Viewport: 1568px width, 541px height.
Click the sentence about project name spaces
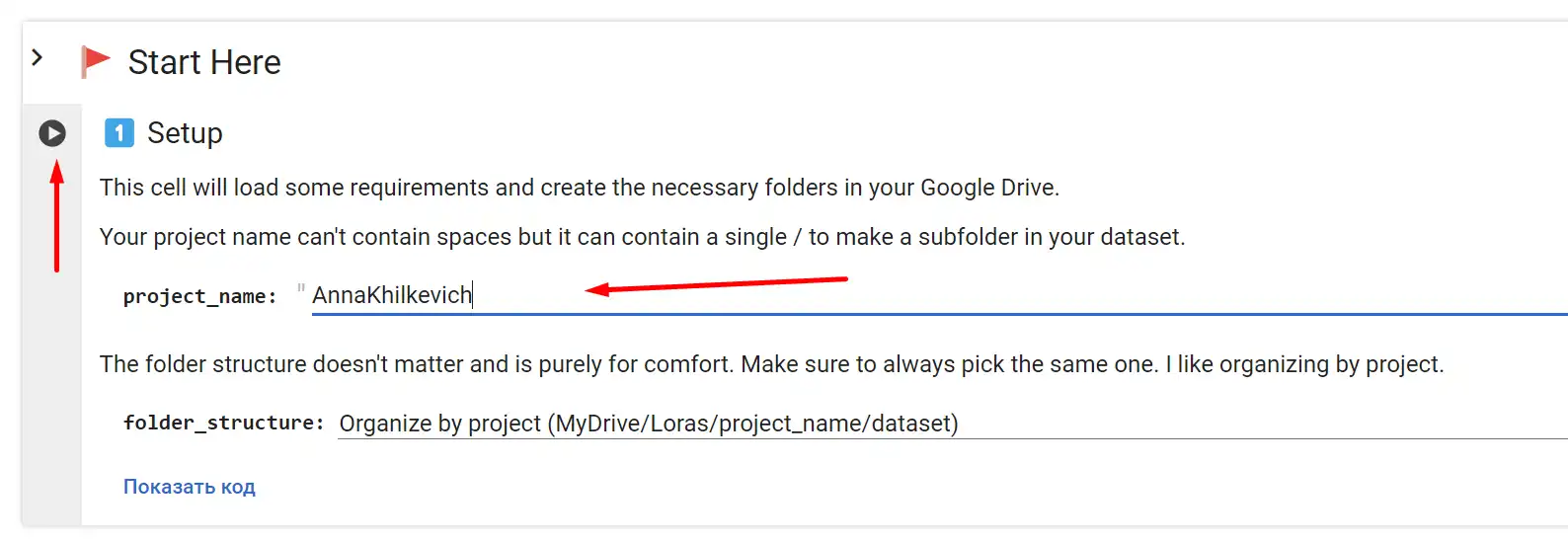(643, 237)
